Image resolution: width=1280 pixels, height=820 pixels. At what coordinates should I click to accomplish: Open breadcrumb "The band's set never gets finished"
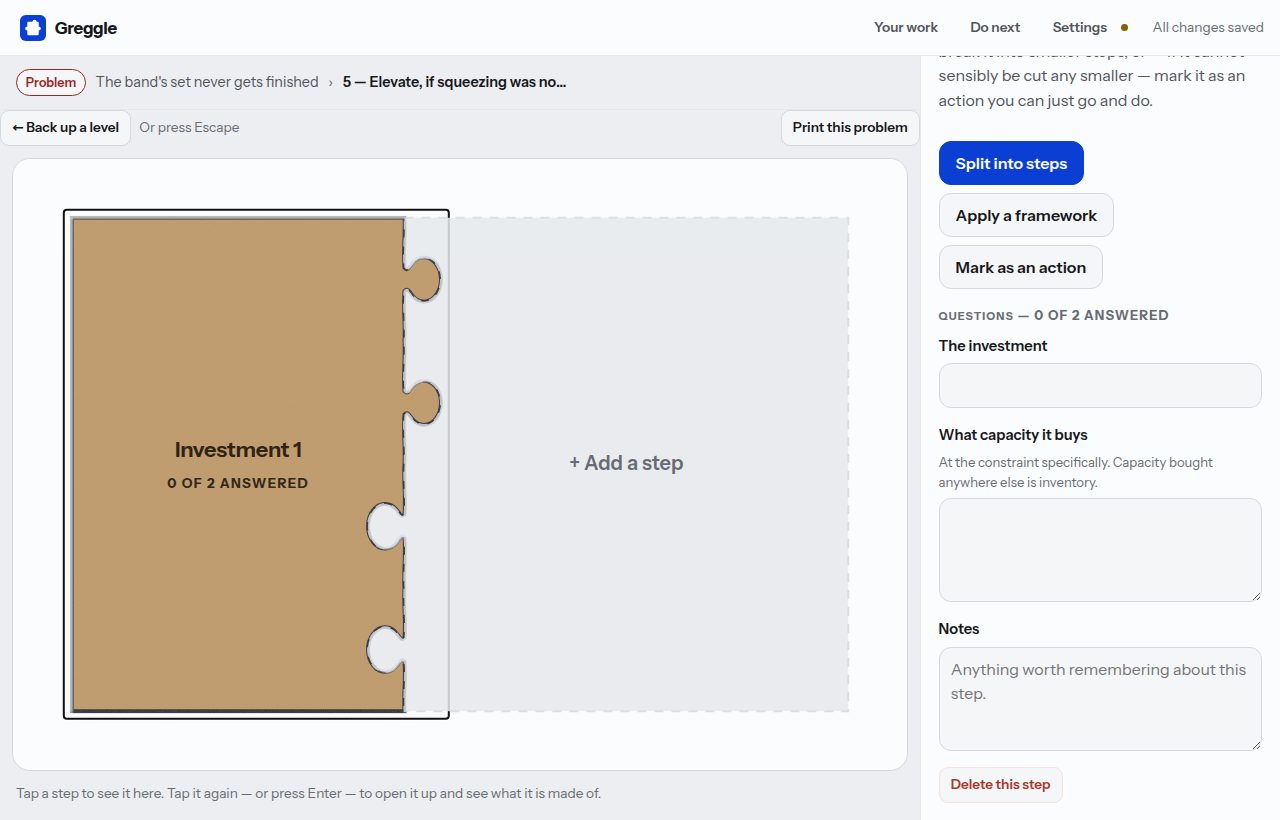click(207, 82)
